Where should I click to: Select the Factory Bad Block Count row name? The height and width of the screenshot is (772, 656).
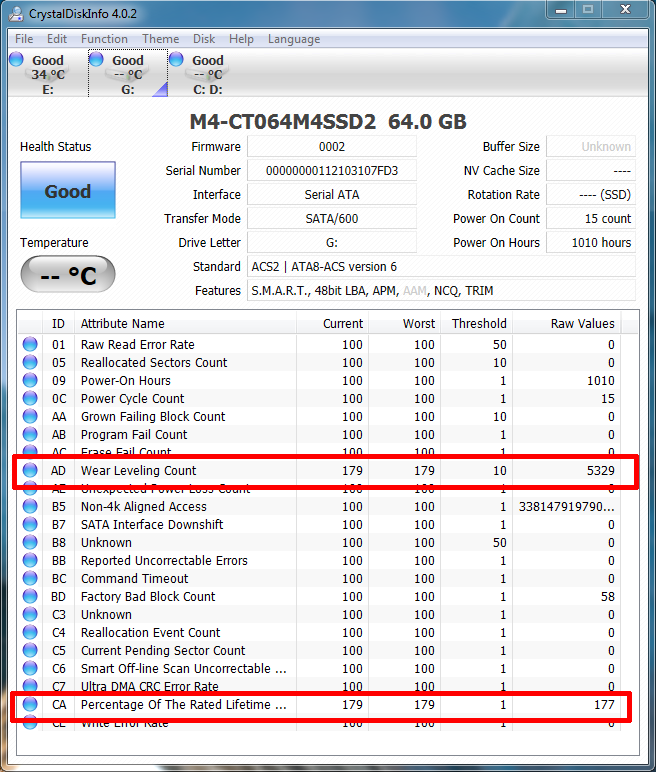pyautogui.click(x=148, y=597)
